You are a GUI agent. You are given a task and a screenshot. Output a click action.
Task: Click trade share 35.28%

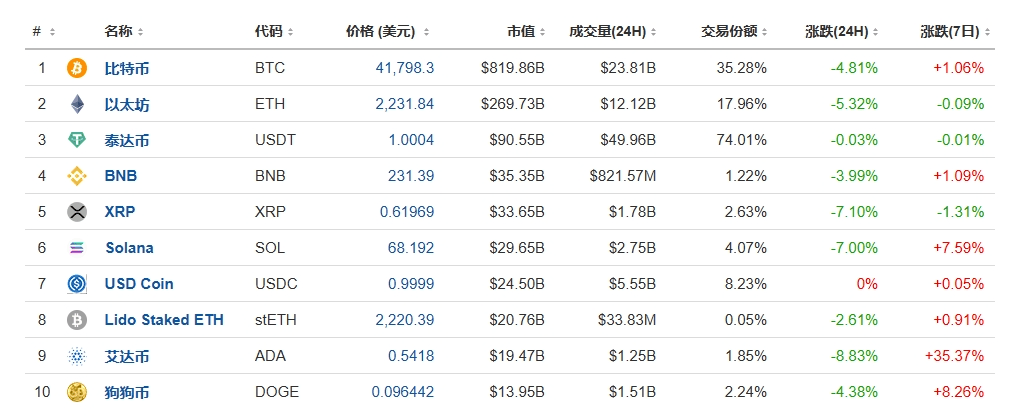pos(742,68)
